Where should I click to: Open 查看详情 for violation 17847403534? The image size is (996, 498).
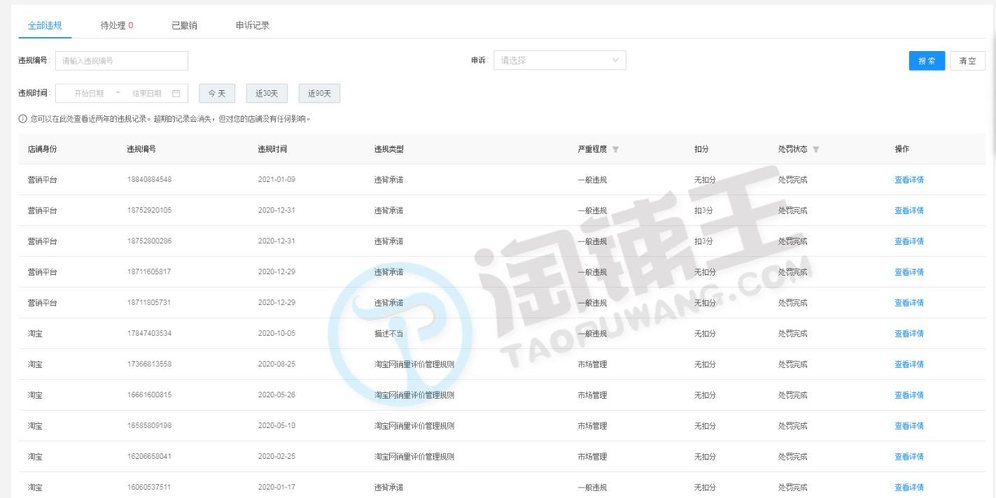point(908,334)
